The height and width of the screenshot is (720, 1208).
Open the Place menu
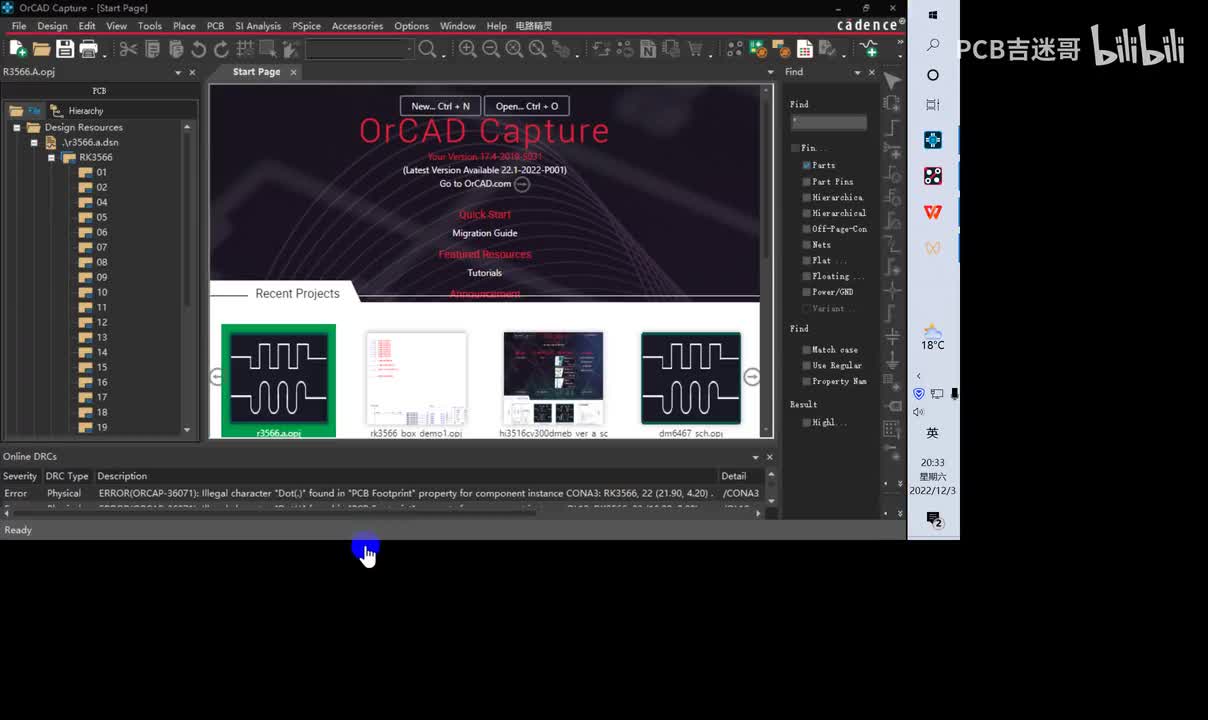tap(184, 26)
